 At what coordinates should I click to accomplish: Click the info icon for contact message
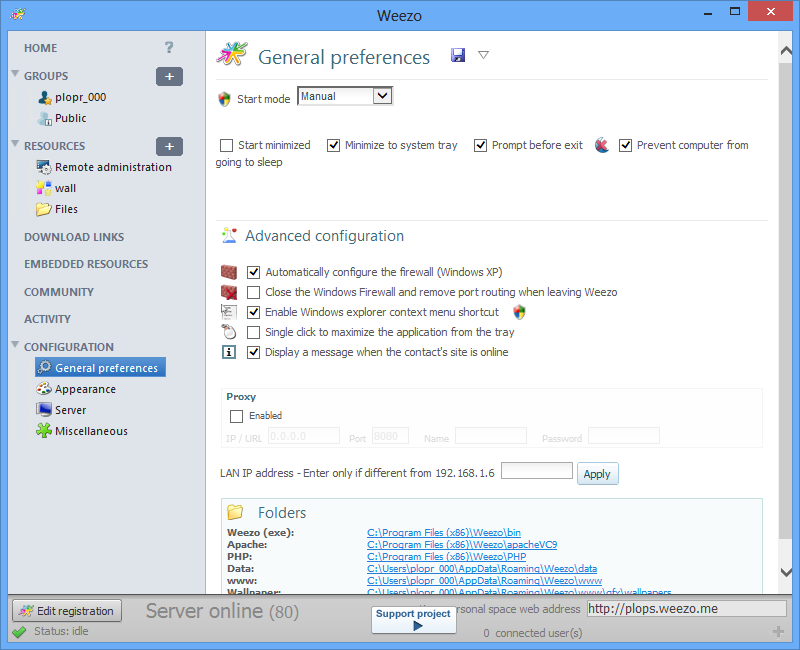(229, 352)
